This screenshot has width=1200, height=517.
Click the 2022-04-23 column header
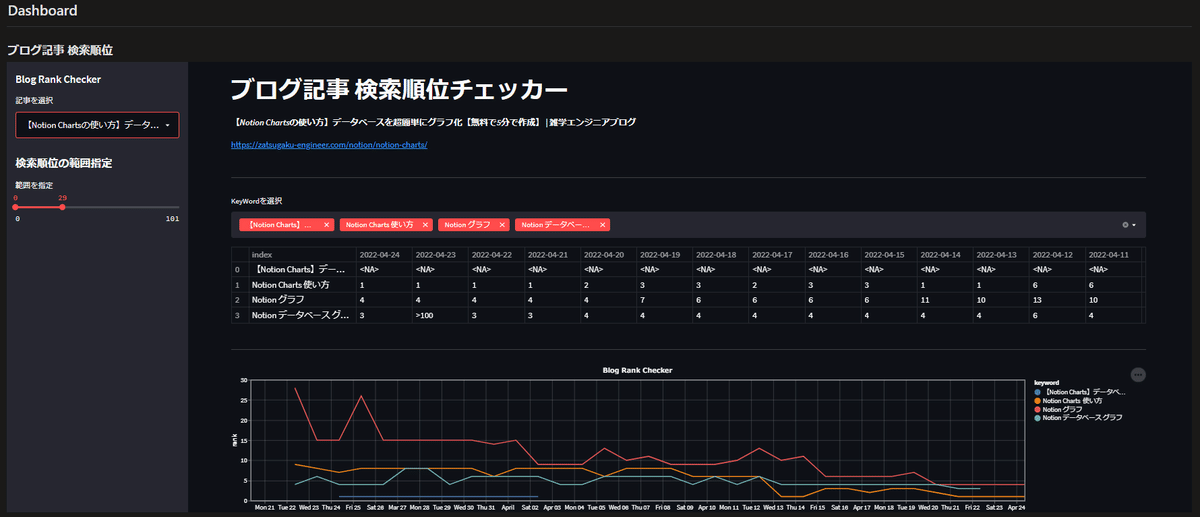pos(439,255)
